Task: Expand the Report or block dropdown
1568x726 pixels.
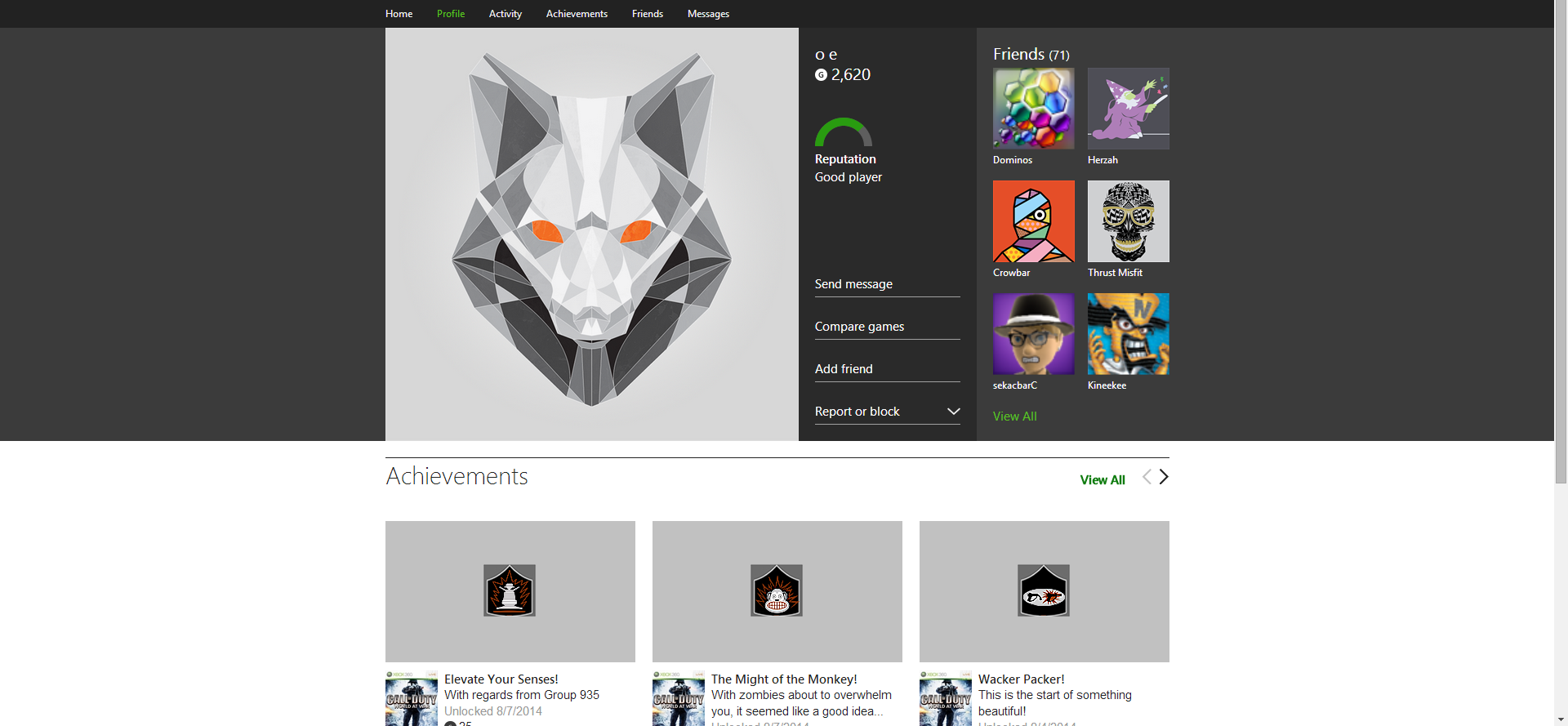Action: click(888, 412)
